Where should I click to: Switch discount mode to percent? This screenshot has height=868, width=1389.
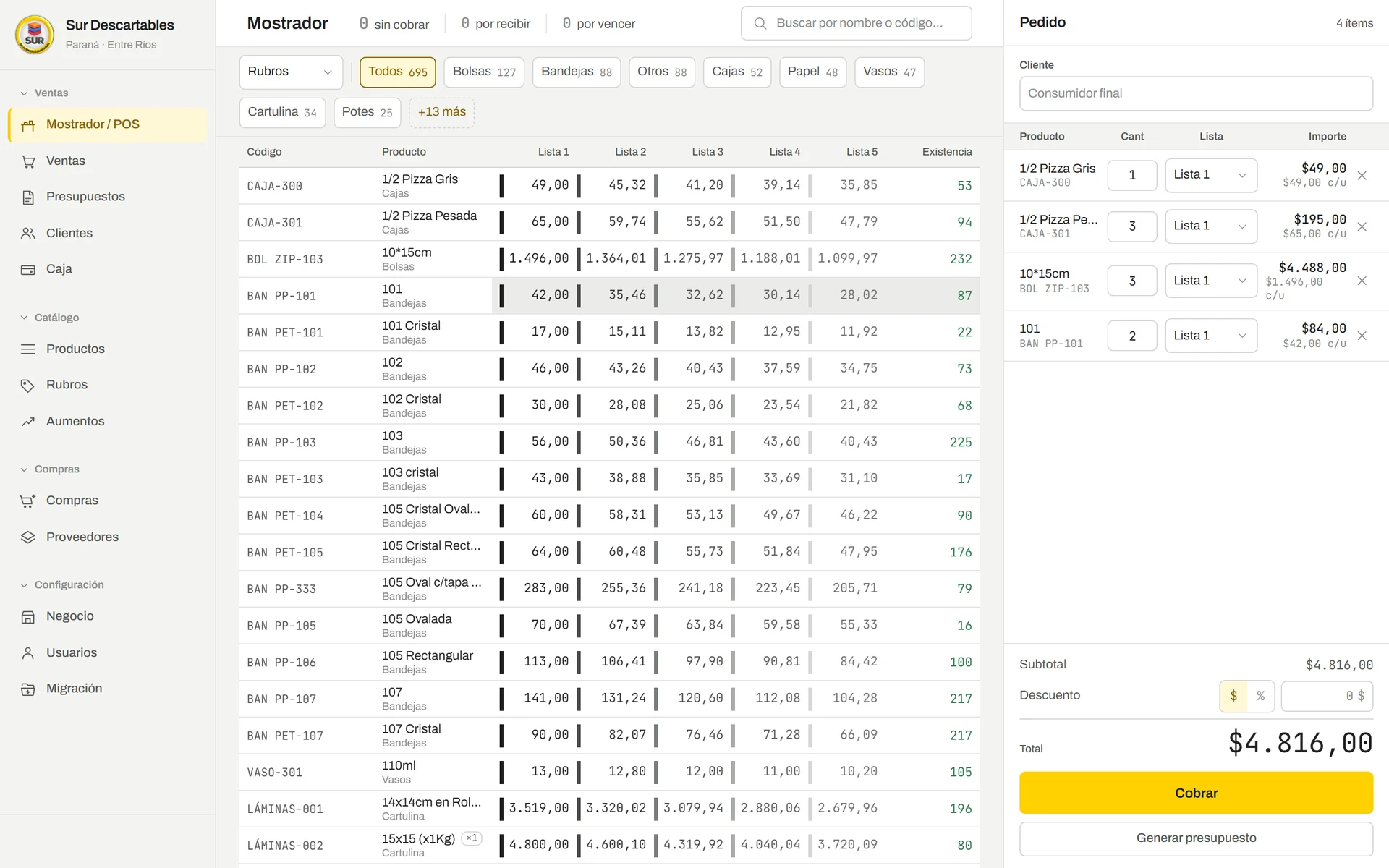click(x=1260, y=696)
